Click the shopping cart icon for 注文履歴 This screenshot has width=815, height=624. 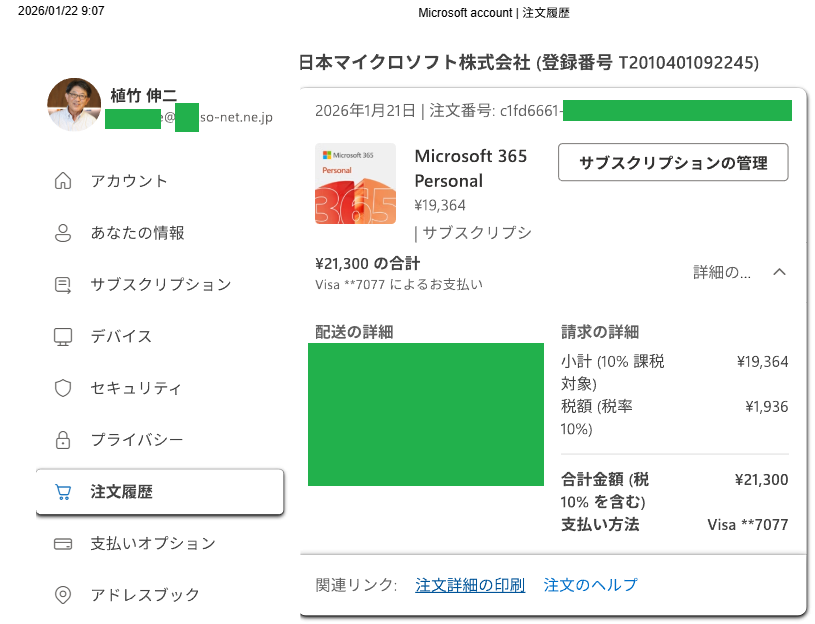coord(63,492)
